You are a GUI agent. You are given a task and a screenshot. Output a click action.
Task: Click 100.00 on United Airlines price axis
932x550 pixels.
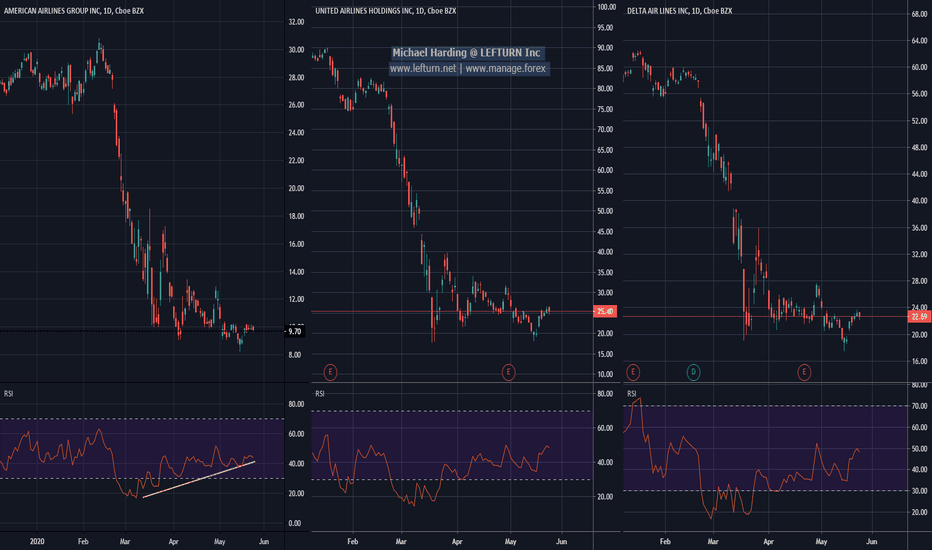click(x=606, y=7)
